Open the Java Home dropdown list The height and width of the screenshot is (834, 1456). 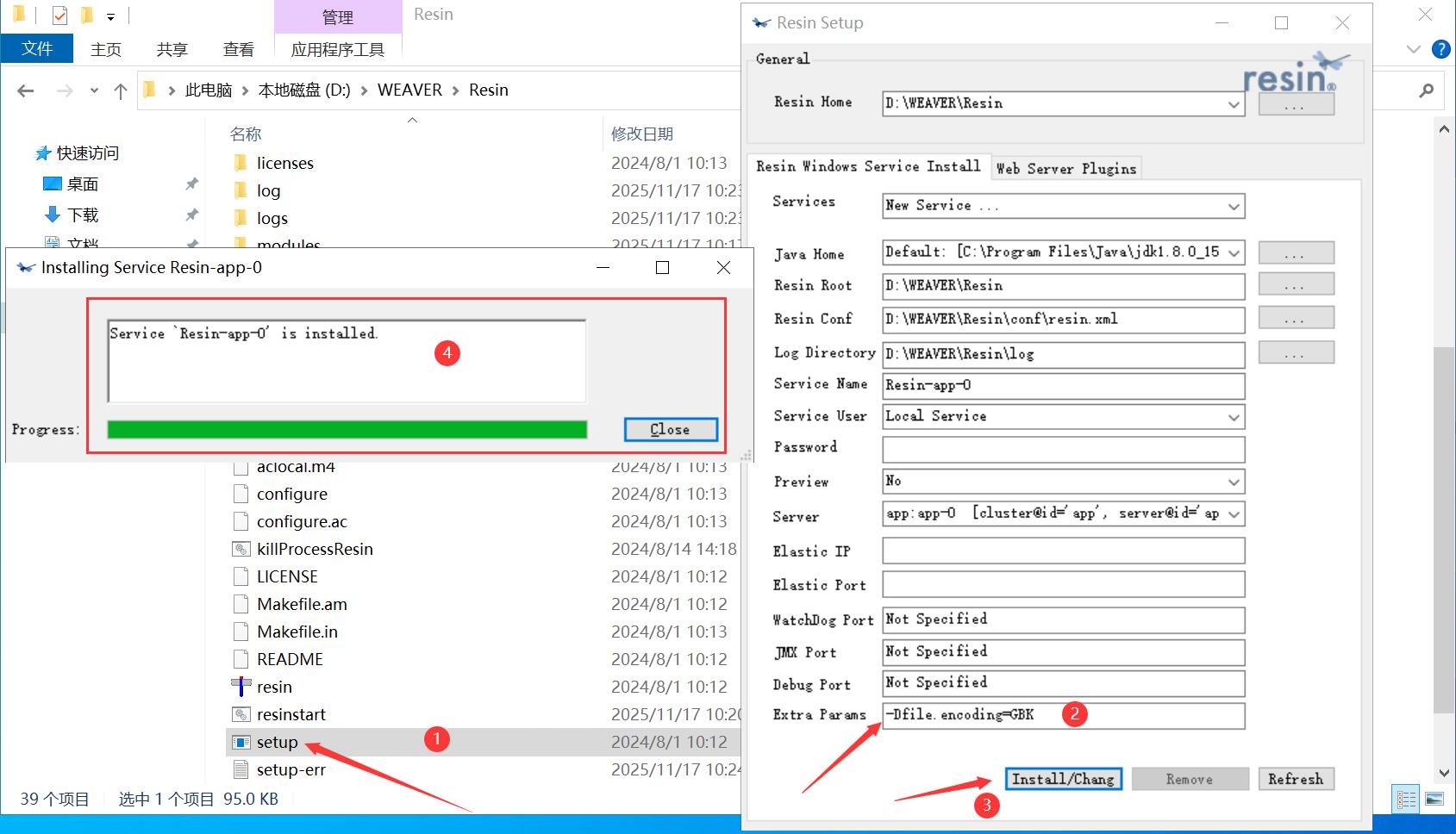pyautogui.click(x=1234, y=252)
